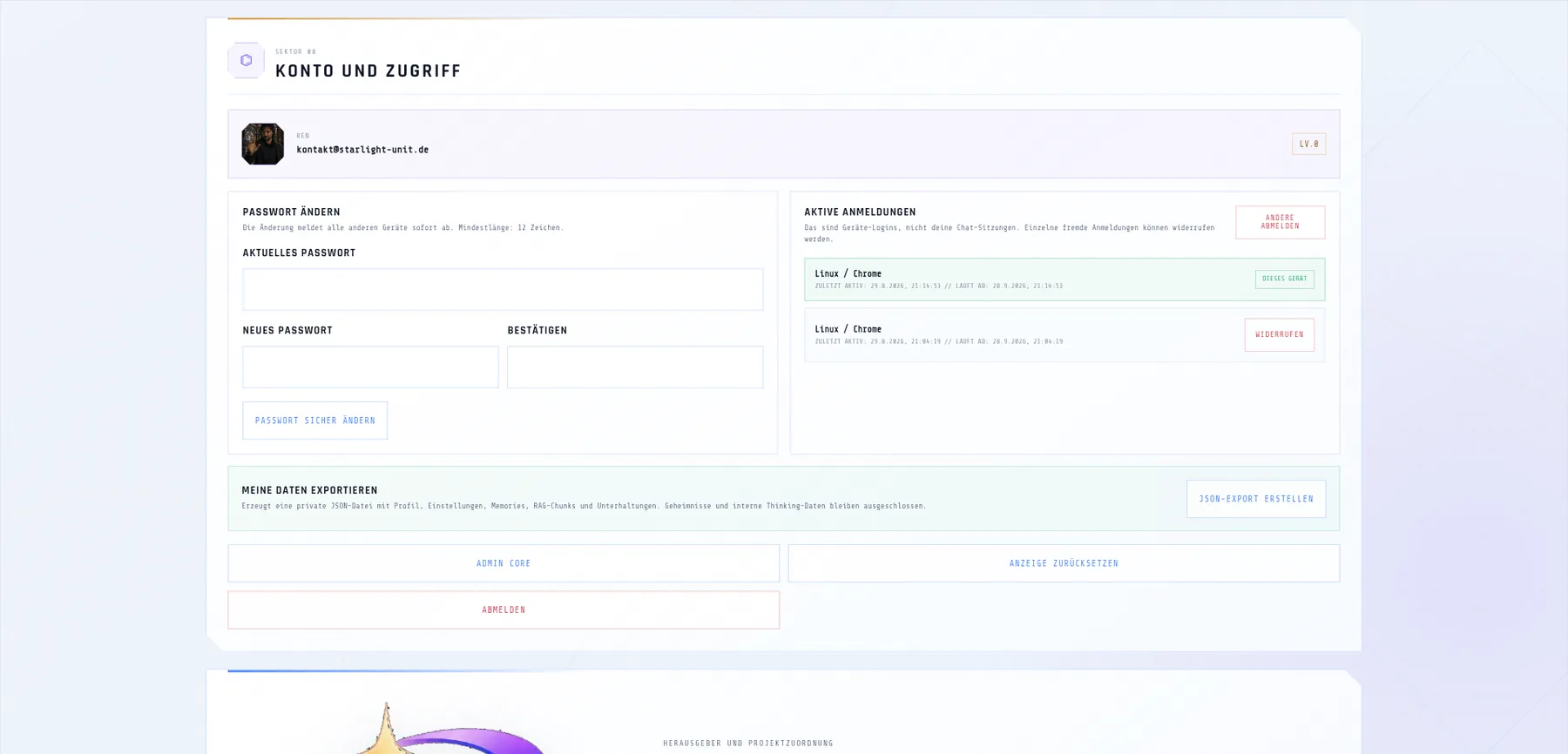Viewport: 1568px width, 754px height.
Task: Click the hexagon icon beside Konto und Zugriff
Action: 246,60
